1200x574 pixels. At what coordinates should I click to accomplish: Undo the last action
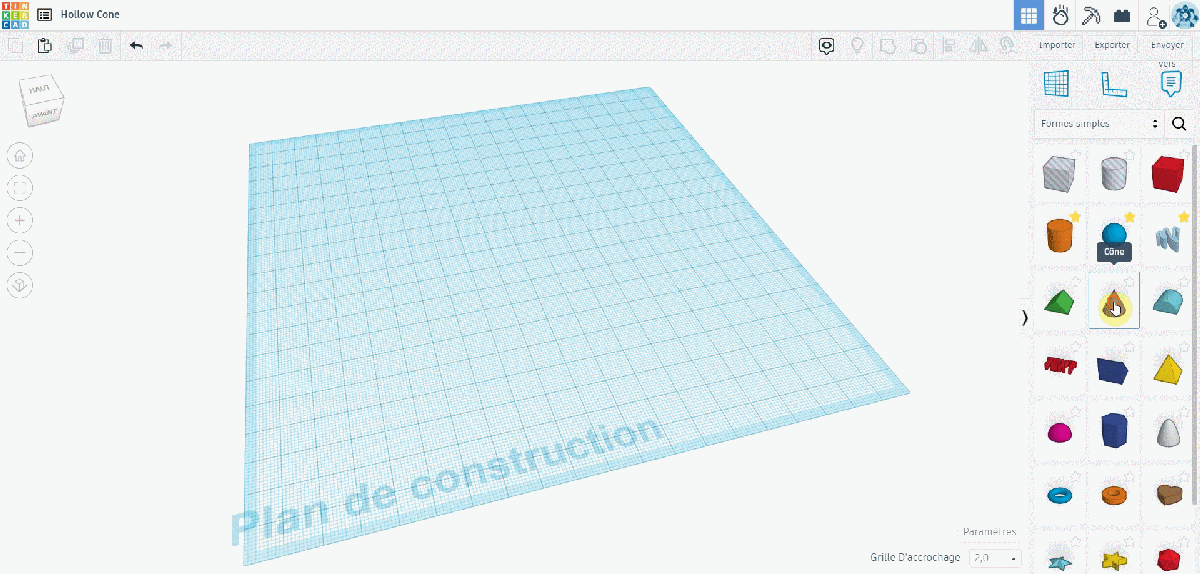pos(137,45)
